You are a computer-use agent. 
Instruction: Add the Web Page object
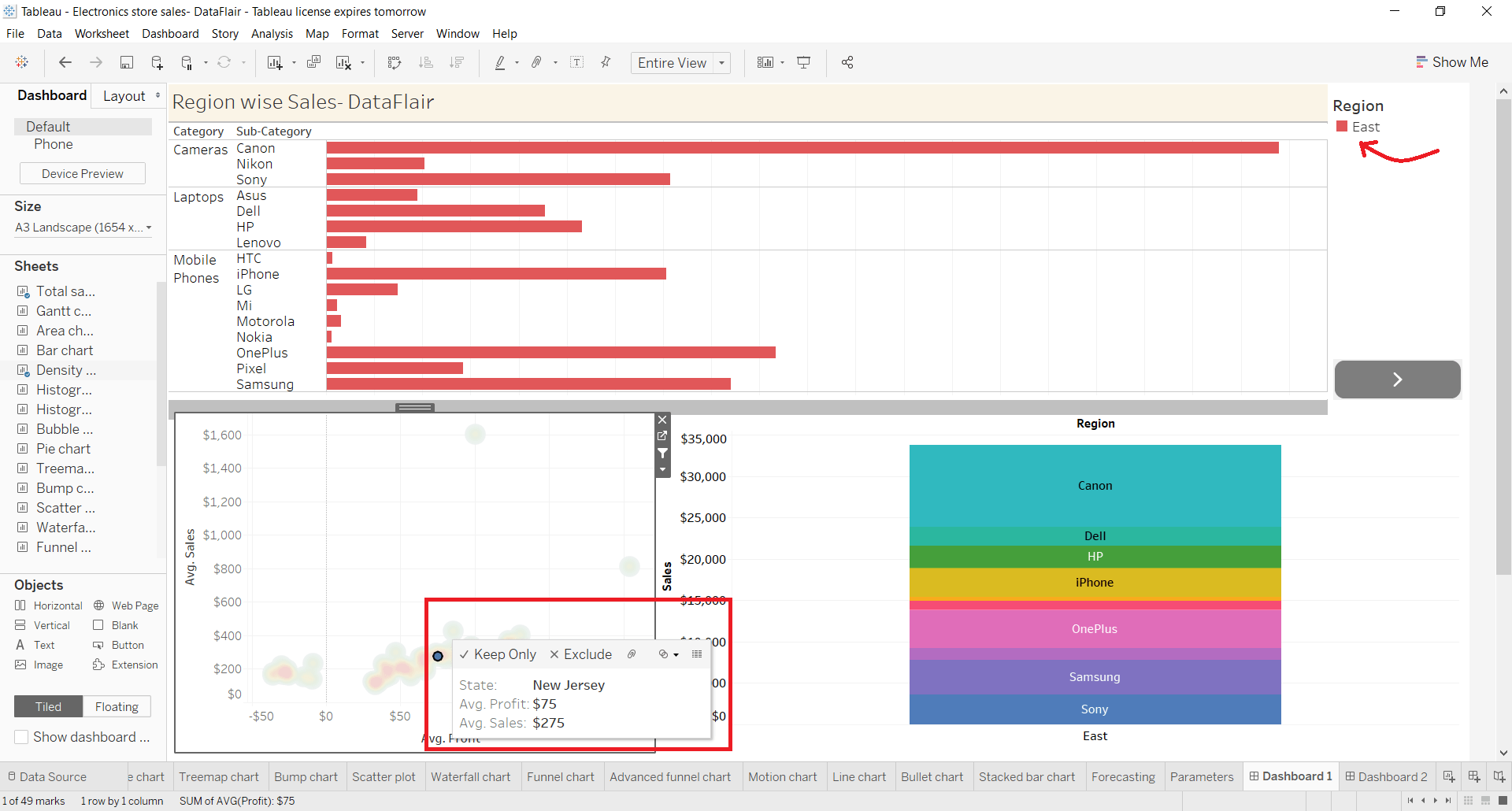point(126,605)
